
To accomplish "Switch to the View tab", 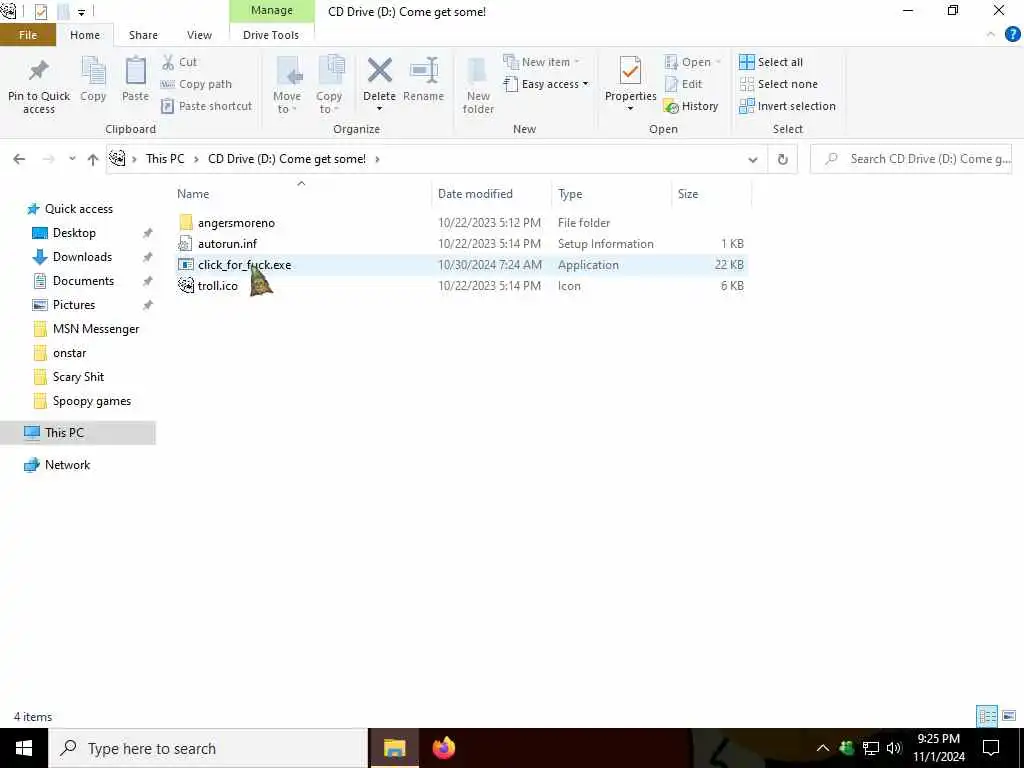I will pyautogui.click(x=199, y=35).
